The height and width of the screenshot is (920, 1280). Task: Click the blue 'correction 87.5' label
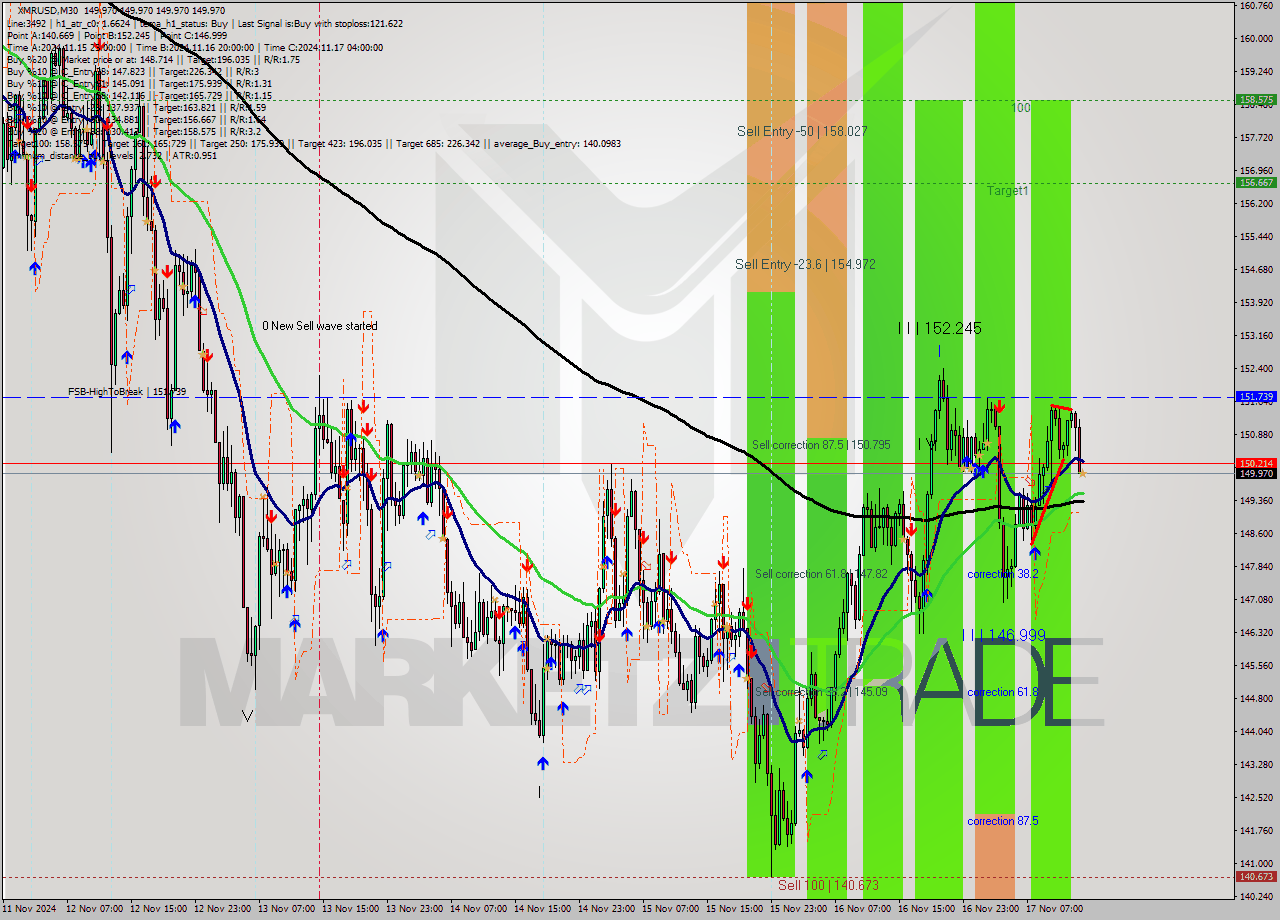tap(1003, 821)
